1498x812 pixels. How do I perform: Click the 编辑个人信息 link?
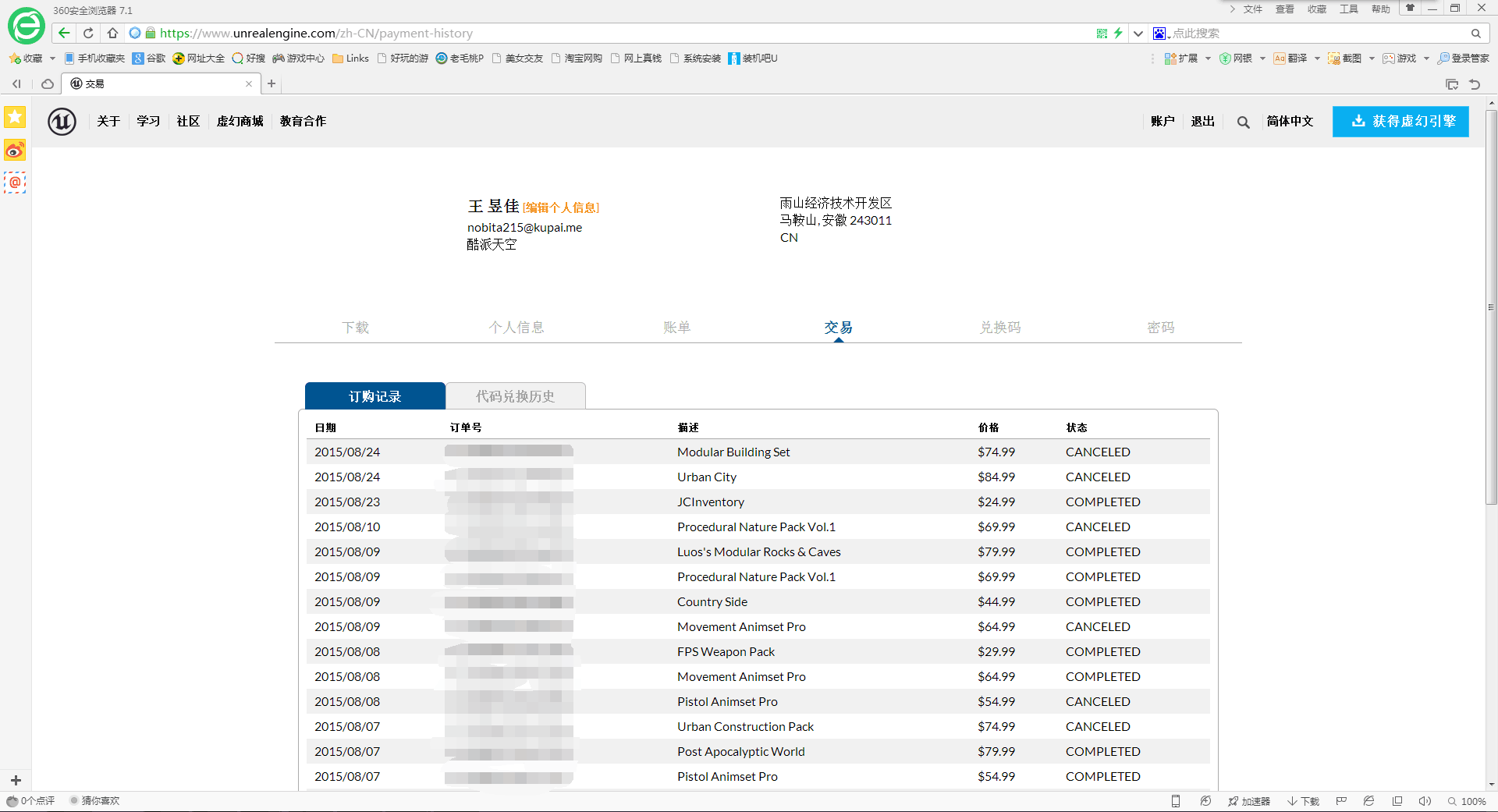[x=561, y=207]
